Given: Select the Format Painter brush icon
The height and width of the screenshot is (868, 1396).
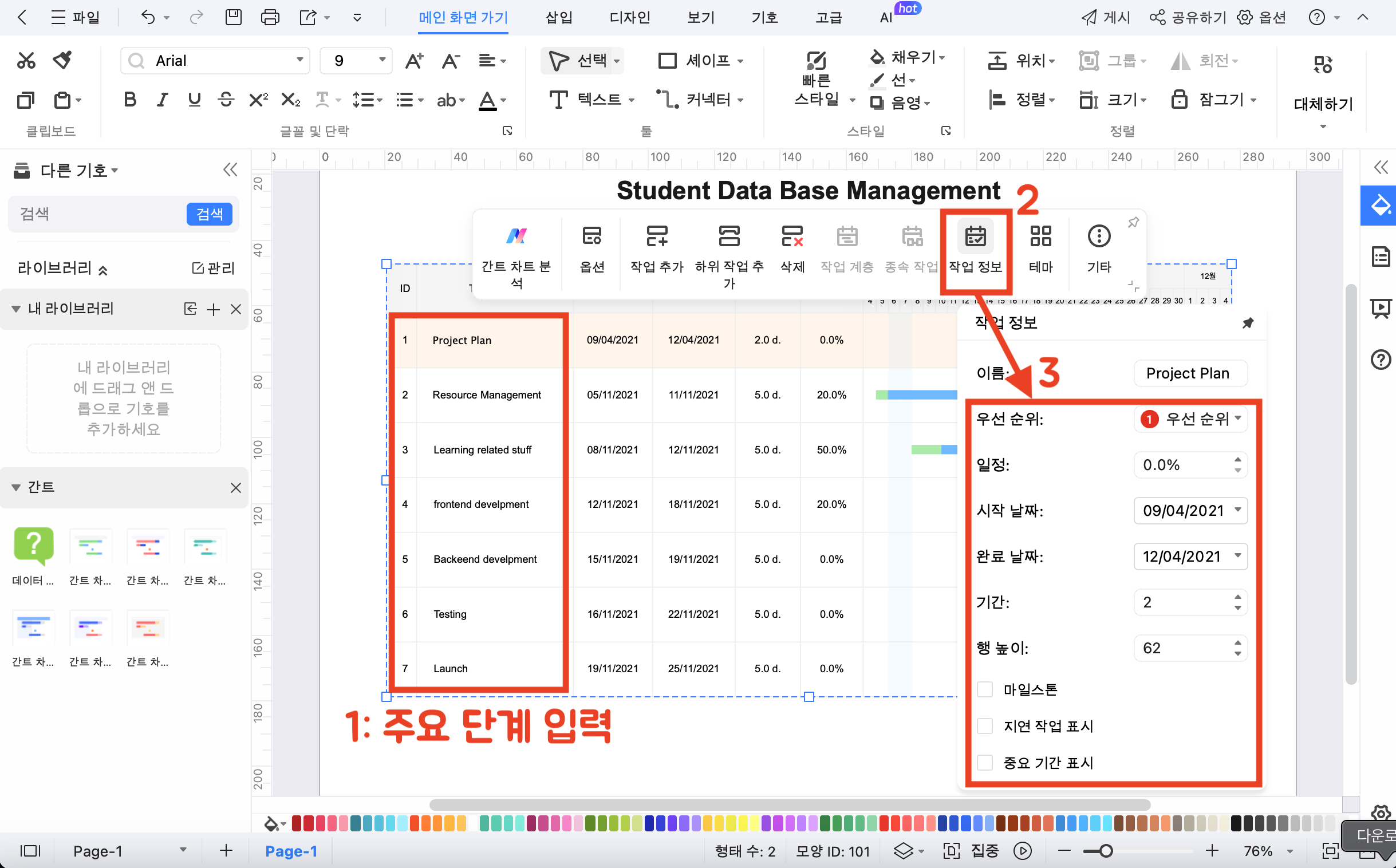Looking at the screenshot, I should 62,60.
